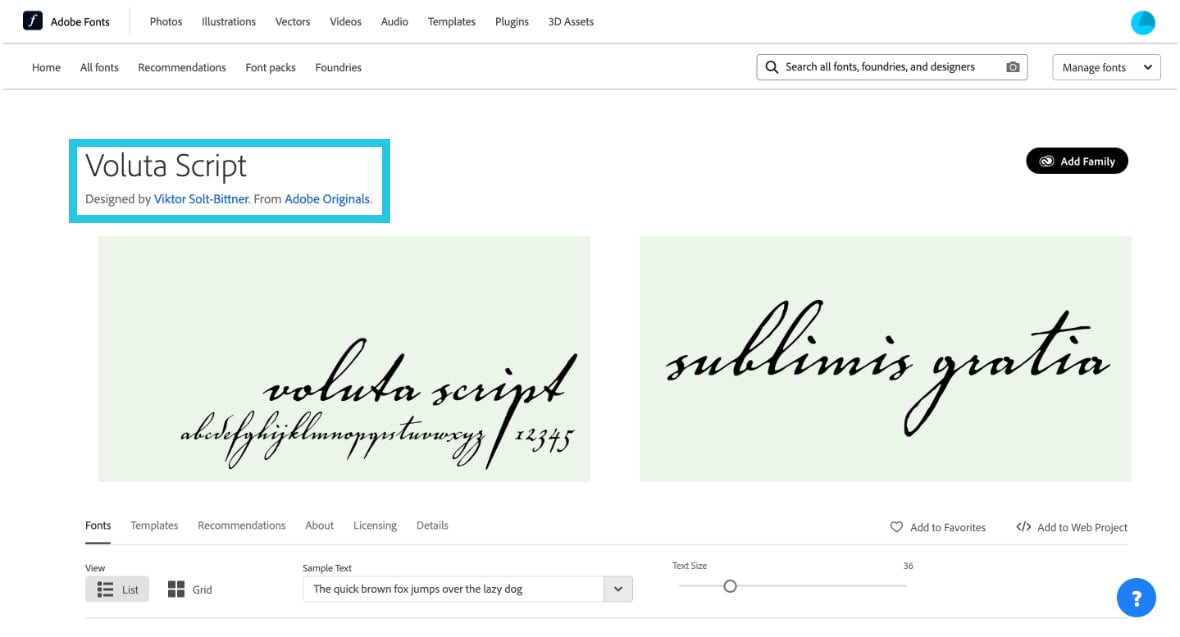Click the text size value 36
This screenshot has width=1180, height=637.
pos(908,565)
